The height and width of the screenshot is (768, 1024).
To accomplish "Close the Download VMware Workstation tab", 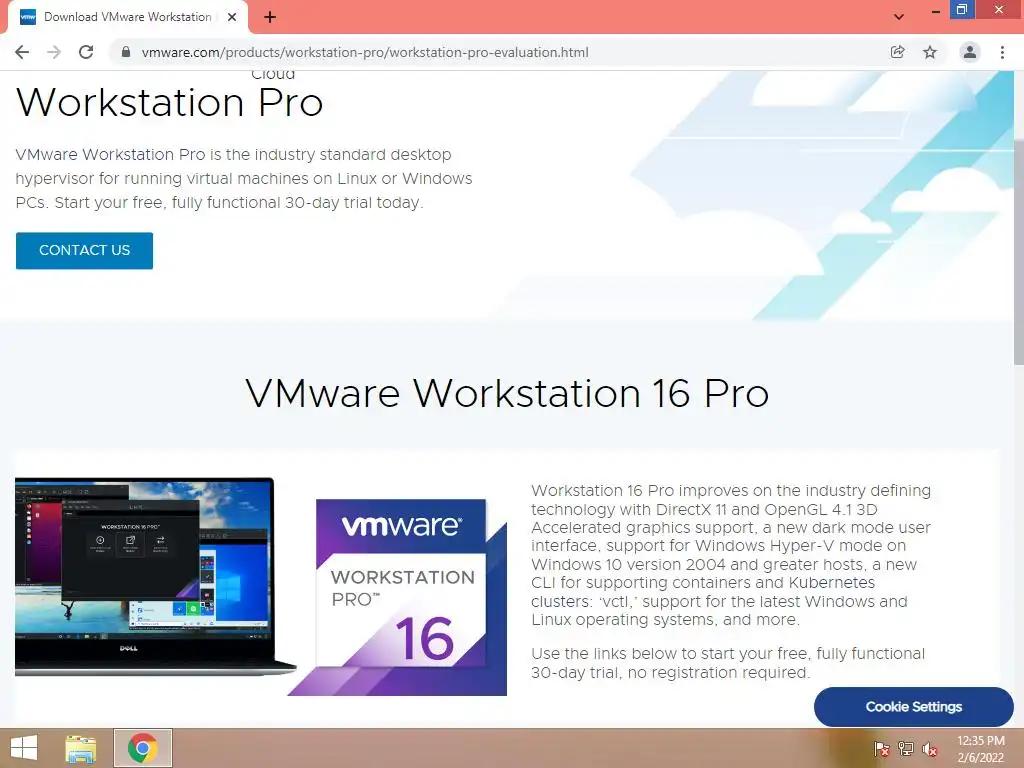I will [x=232, y=17].
